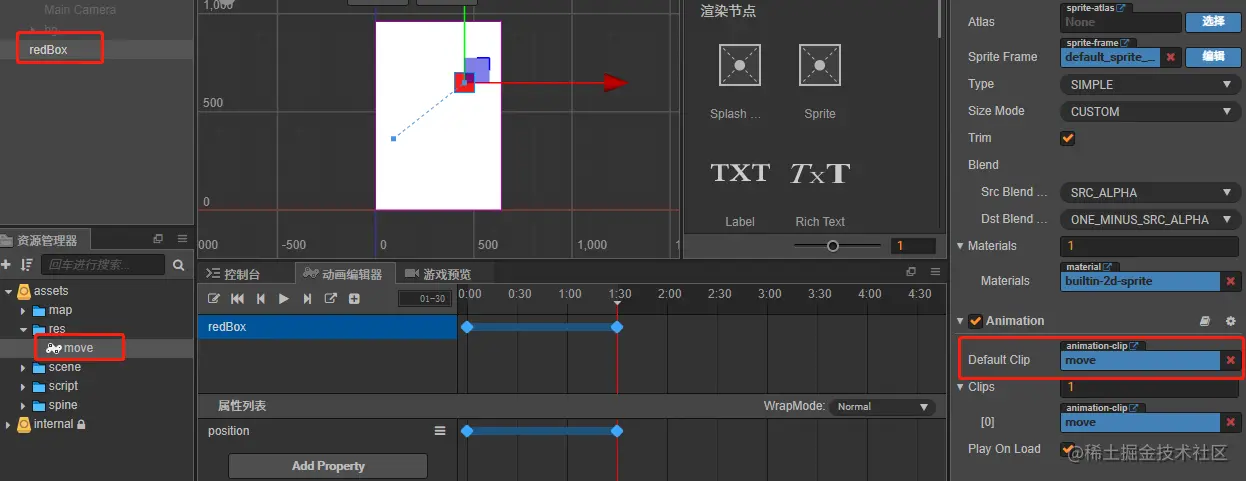
Task: Toggle animation edit mode icon
Action: (214, 298)
